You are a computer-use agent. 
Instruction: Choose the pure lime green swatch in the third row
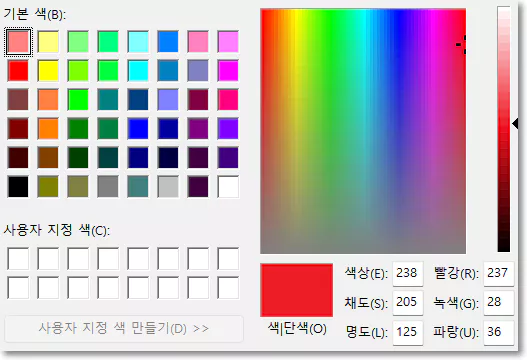(x=78, y=99)
